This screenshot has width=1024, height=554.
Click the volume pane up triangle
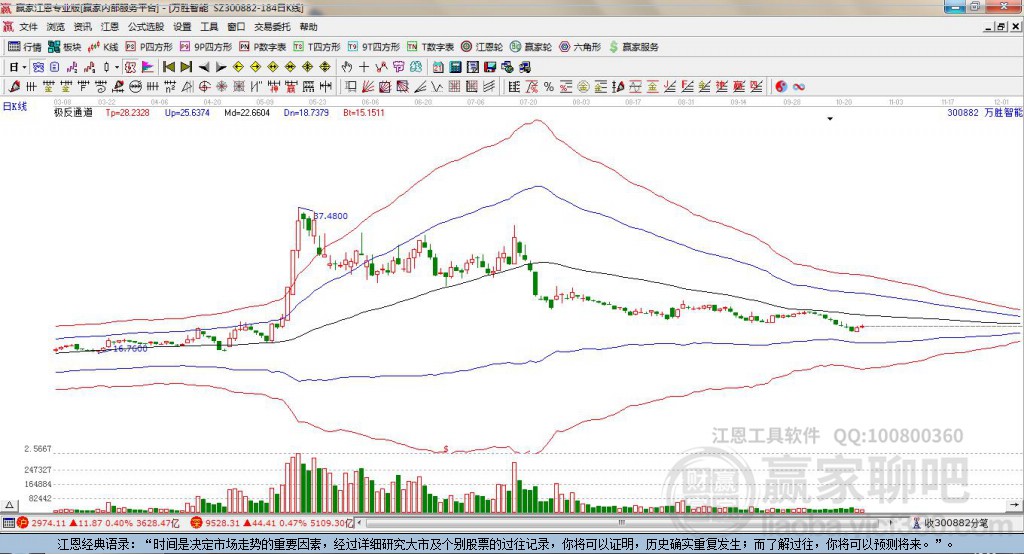(x=9, y=505)
